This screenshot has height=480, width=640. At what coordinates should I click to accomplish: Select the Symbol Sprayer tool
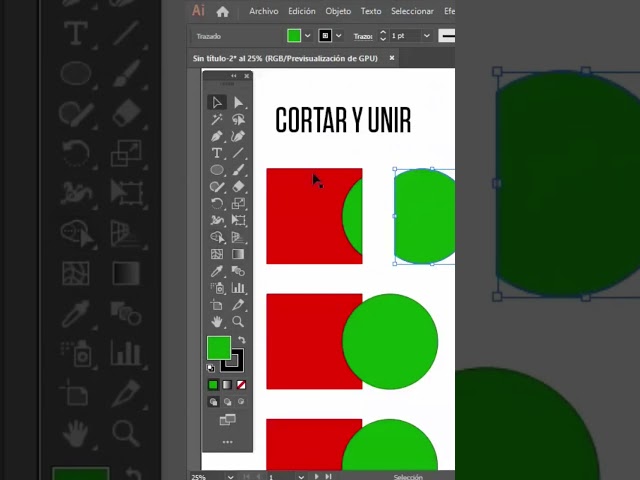pyautogui.click(x=217, y=288)
